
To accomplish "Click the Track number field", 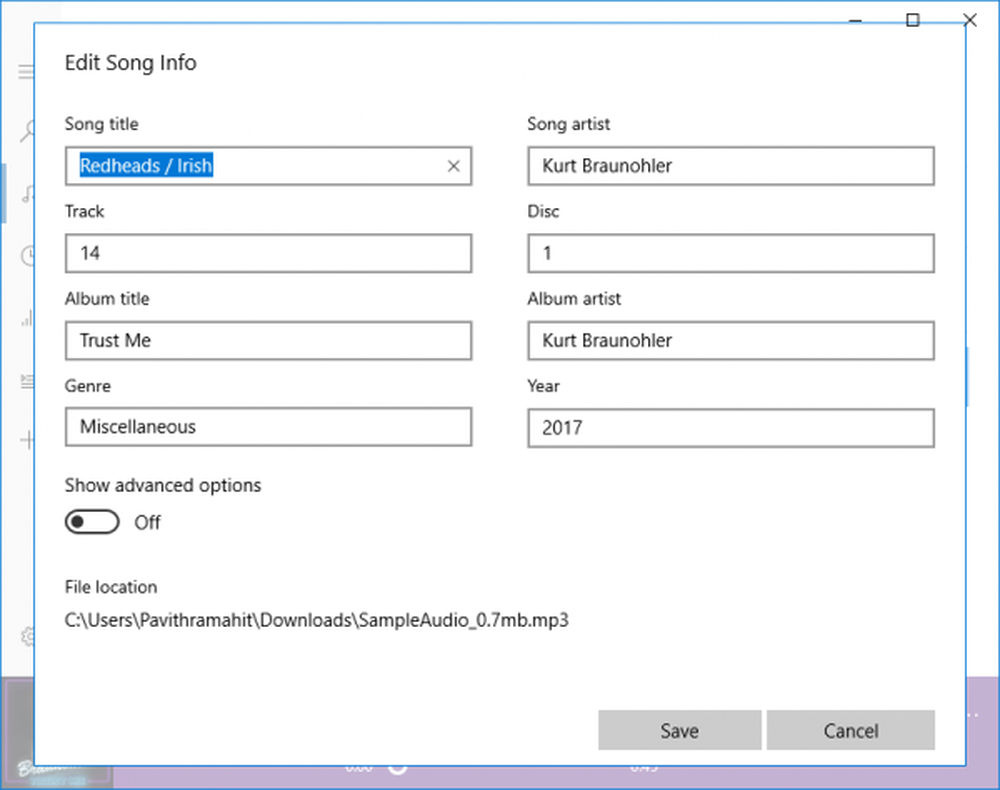I will point(268,254).
